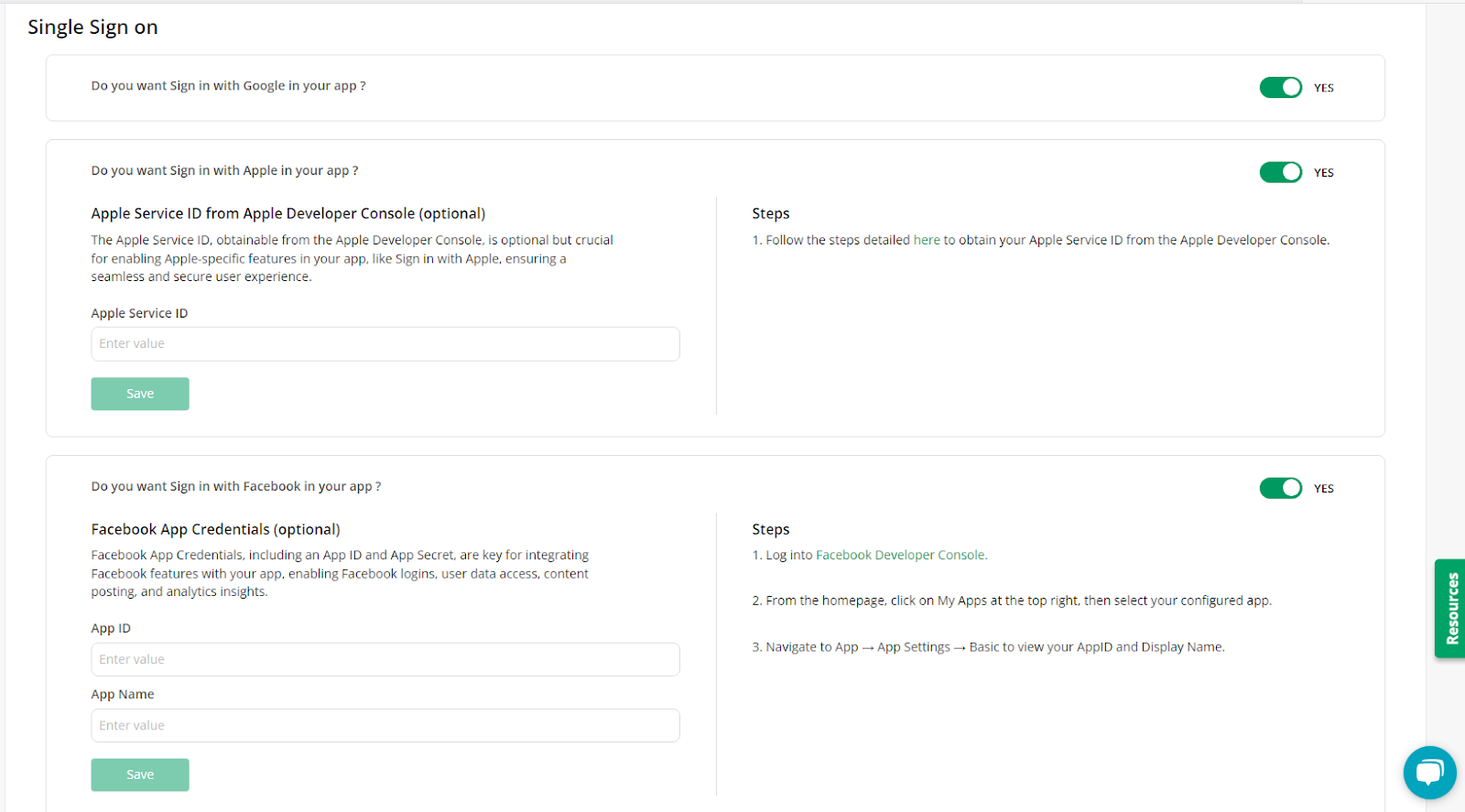Click the 'App Name' field label
This screenshot has width=1465, height=812.
click(x=123, y=695)
